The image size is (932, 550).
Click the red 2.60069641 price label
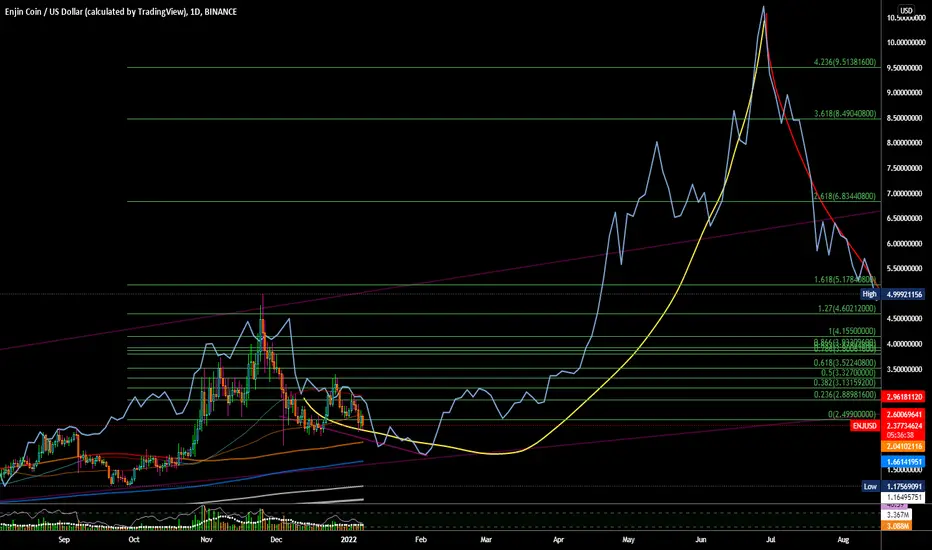(904, 414)
